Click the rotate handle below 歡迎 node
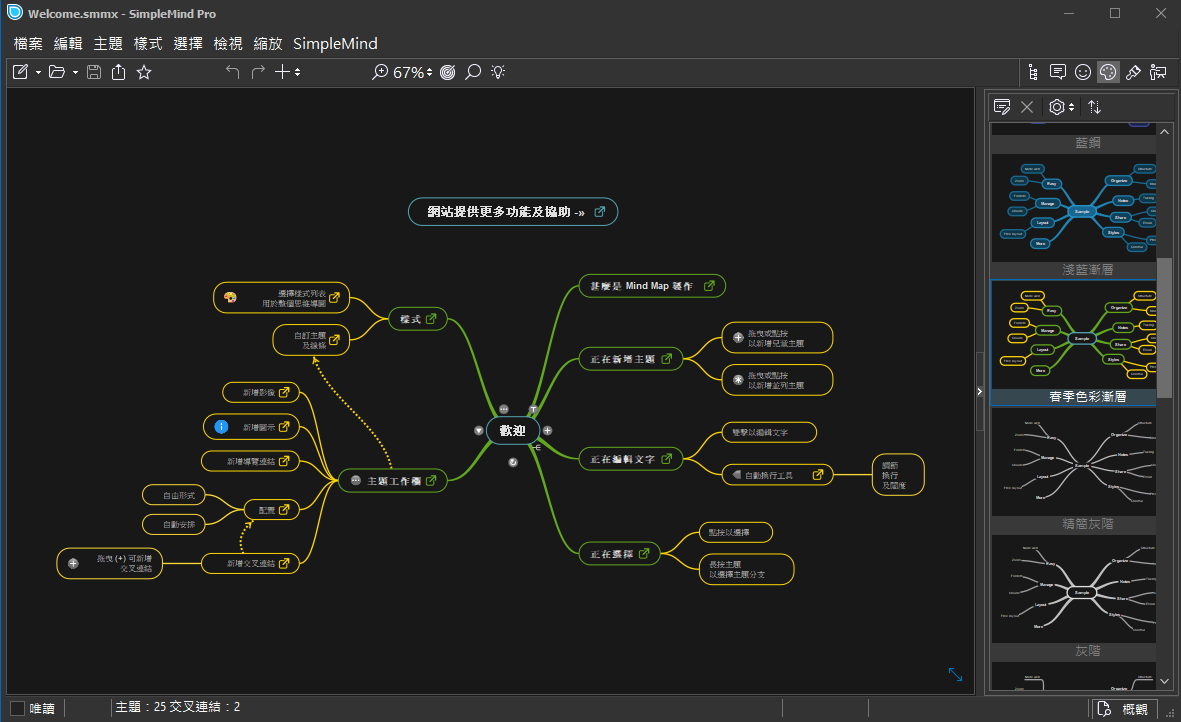Screen dimensions: 1181x722 [513, 462]
